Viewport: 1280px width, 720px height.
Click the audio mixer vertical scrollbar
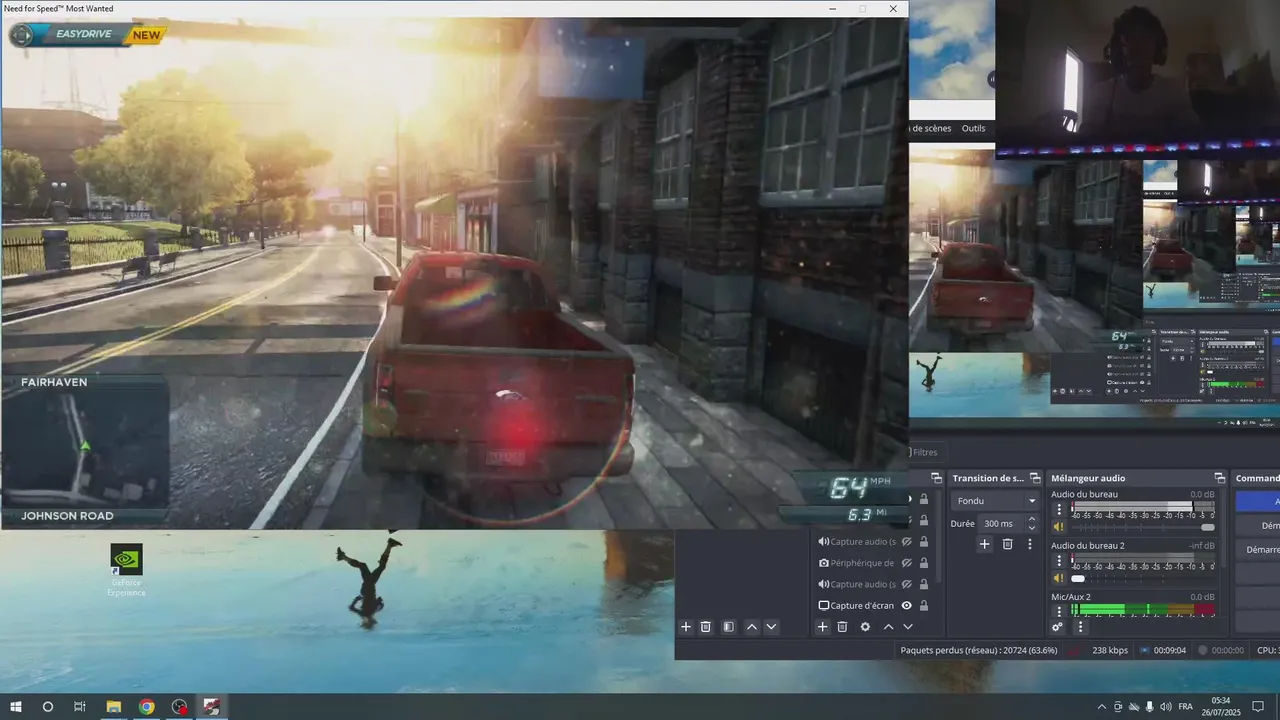[x=1224, y=528]
